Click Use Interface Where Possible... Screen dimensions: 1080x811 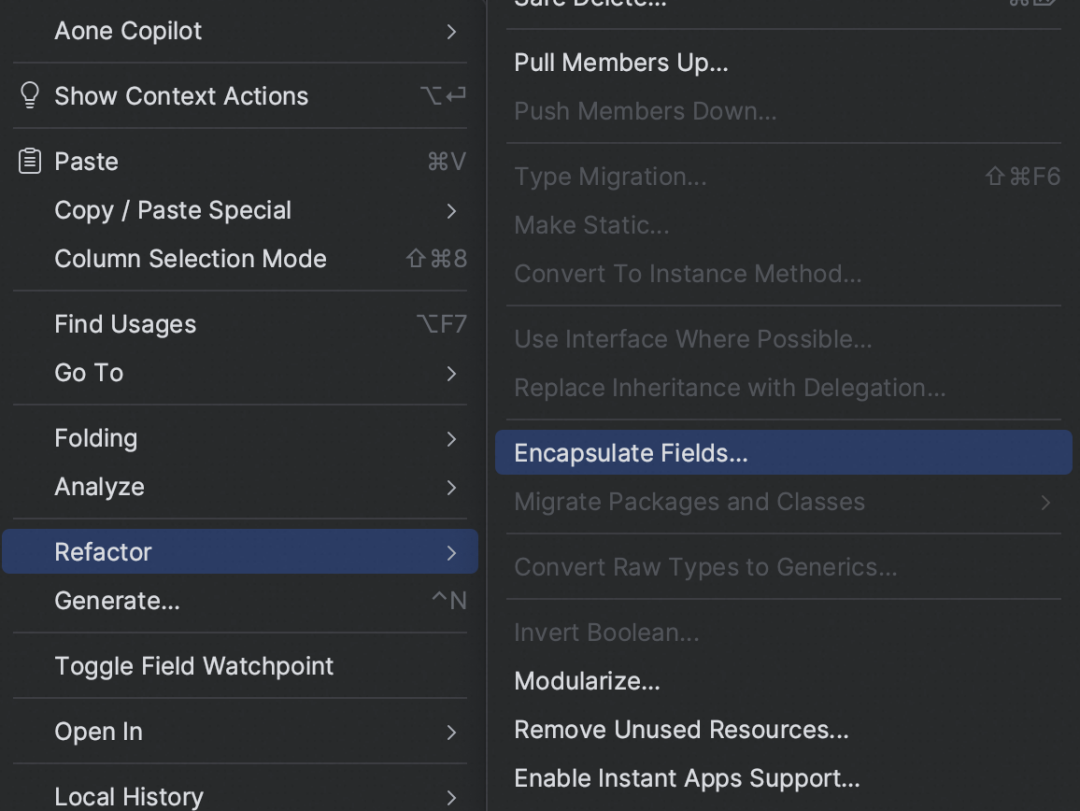coord(784,339)
